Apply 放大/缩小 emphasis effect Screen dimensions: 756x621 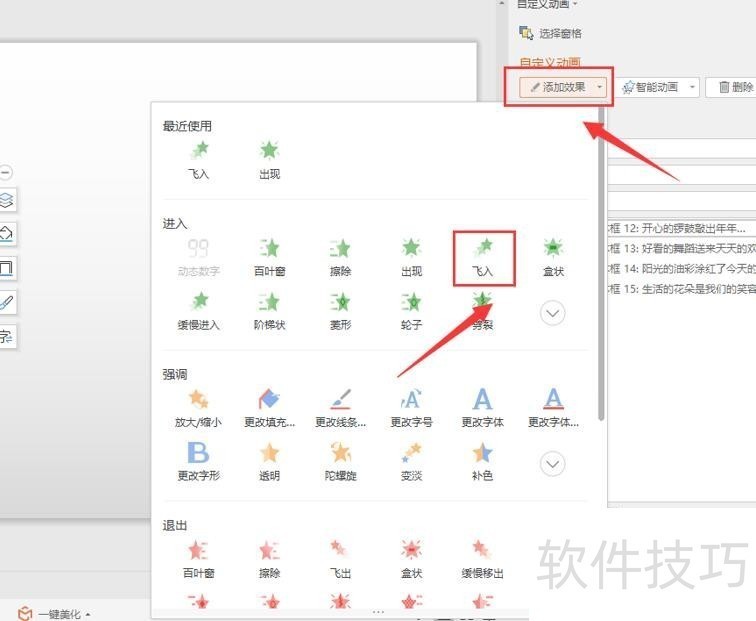198,409
